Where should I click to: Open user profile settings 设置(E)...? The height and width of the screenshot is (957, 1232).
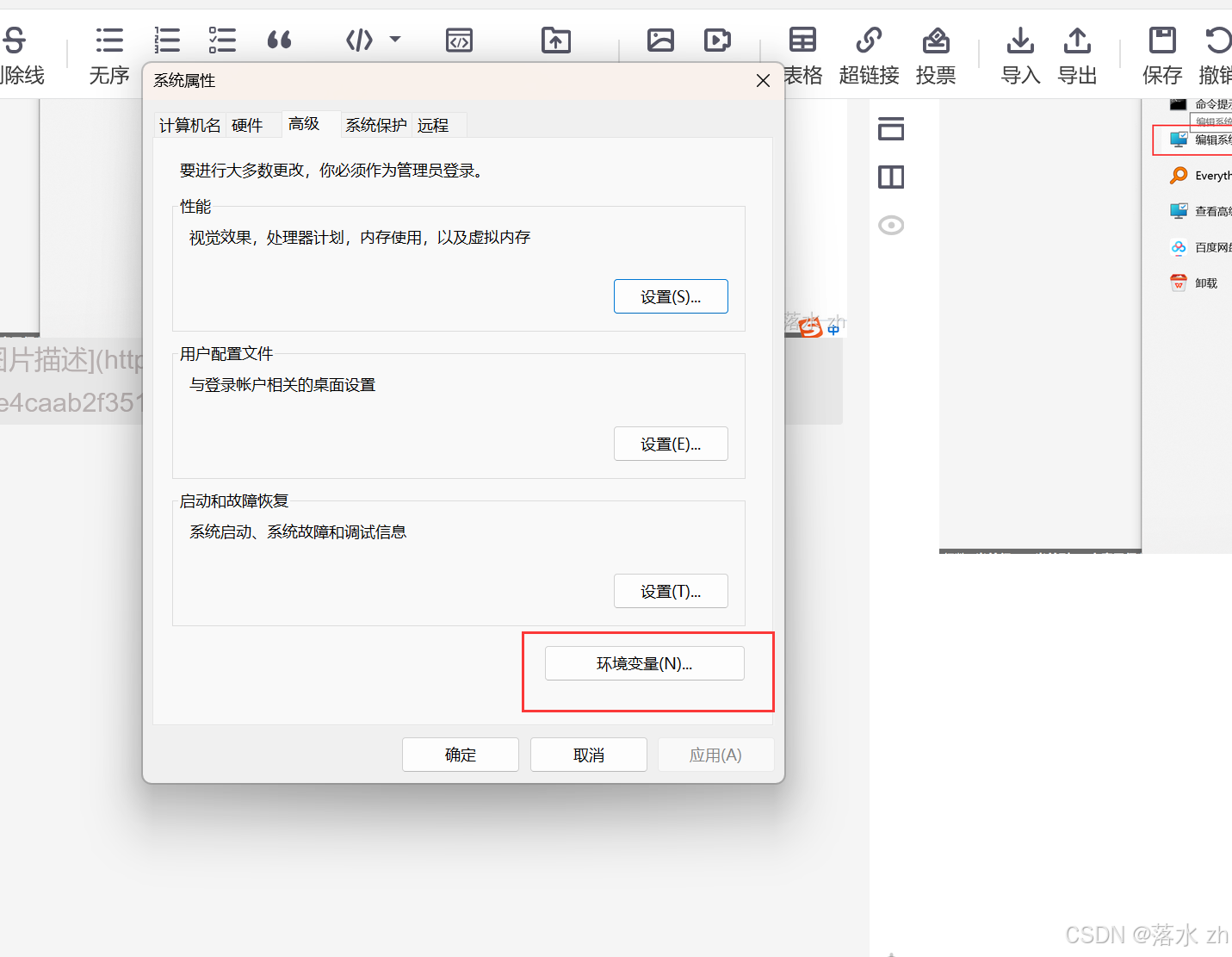(671, 444)
